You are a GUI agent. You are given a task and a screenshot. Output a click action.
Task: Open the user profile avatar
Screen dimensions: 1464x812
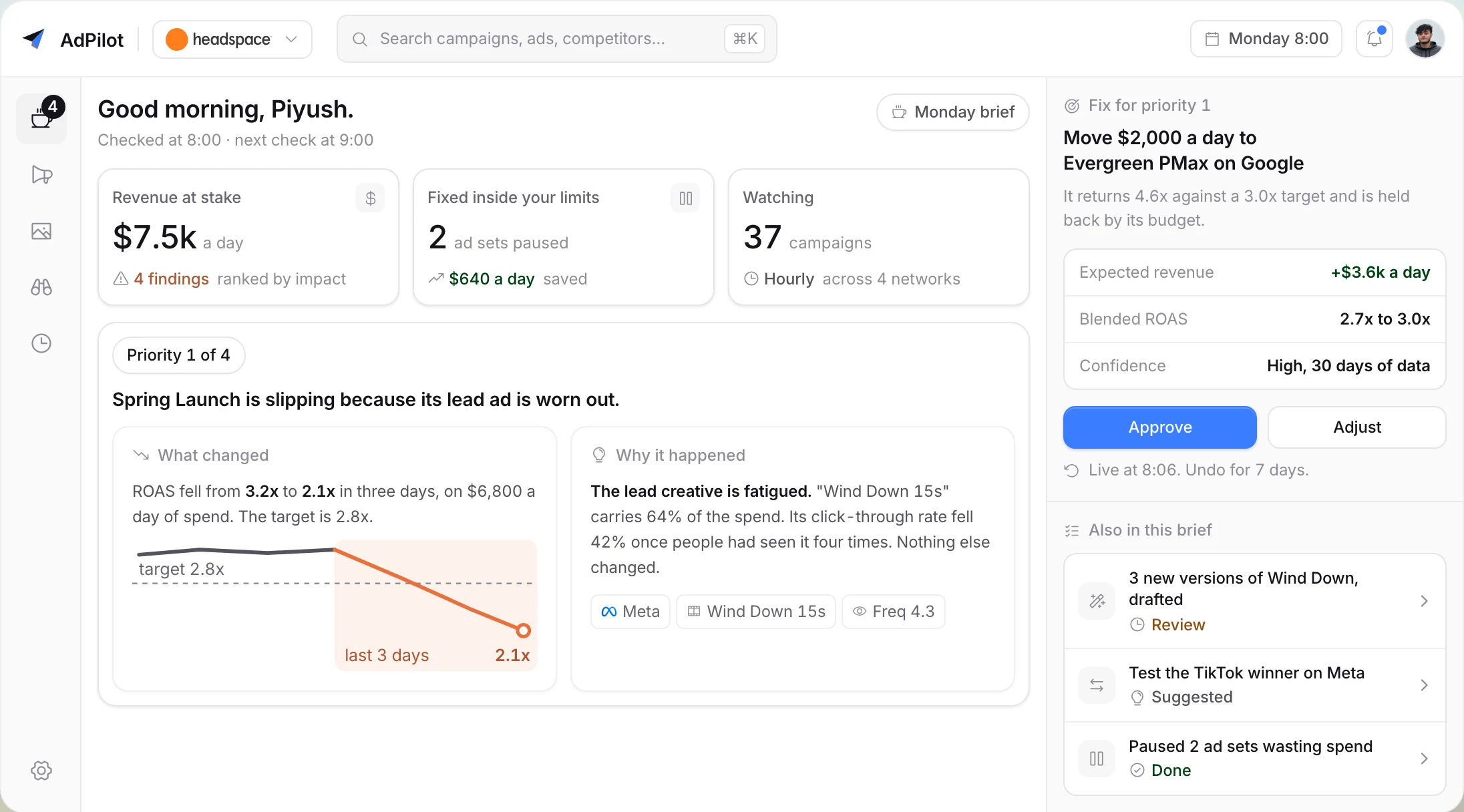(x=1425, y=39)
